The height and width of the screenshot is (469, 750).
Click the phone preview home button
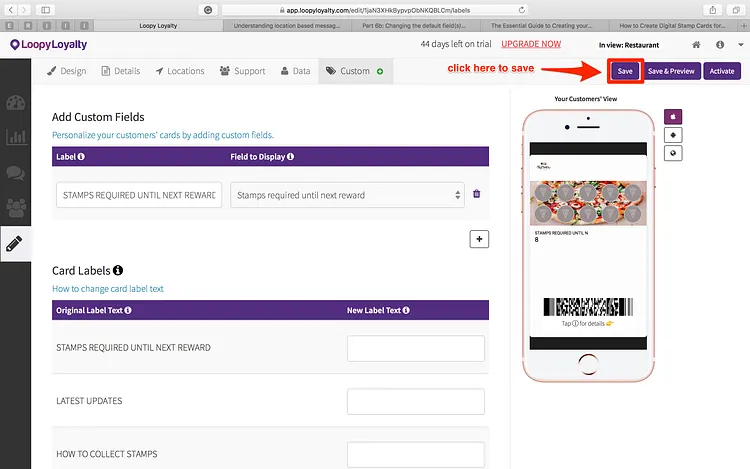(588, 364)
